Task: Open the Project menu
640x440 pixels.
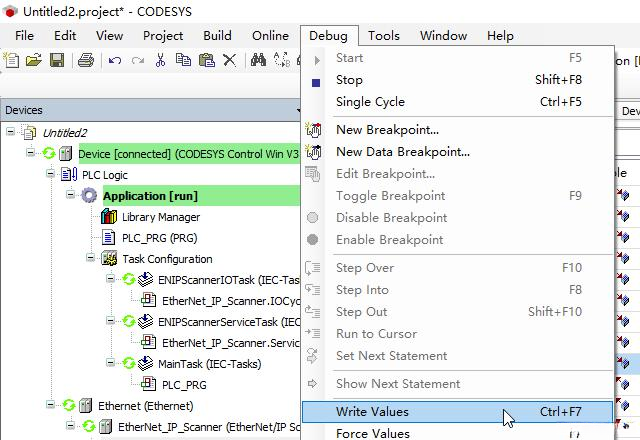Action: (163, 36)
